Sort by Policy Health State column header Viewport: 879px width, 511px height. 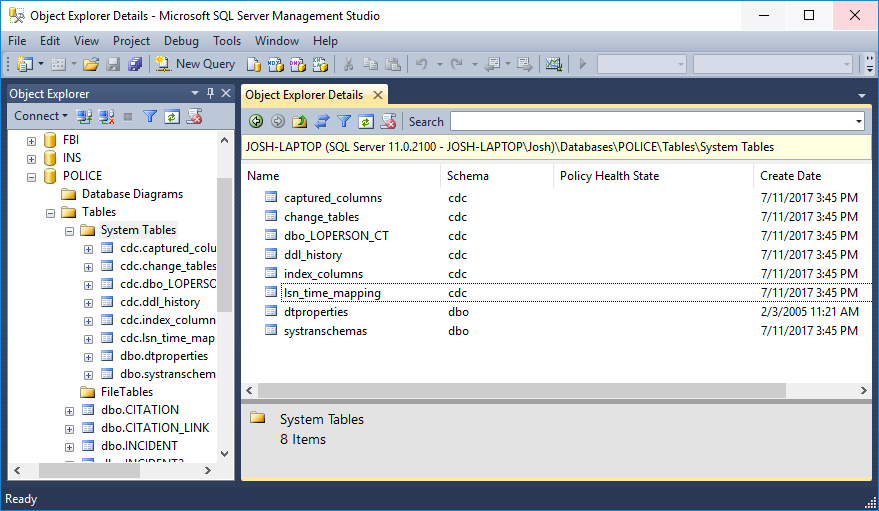[654, 176]
